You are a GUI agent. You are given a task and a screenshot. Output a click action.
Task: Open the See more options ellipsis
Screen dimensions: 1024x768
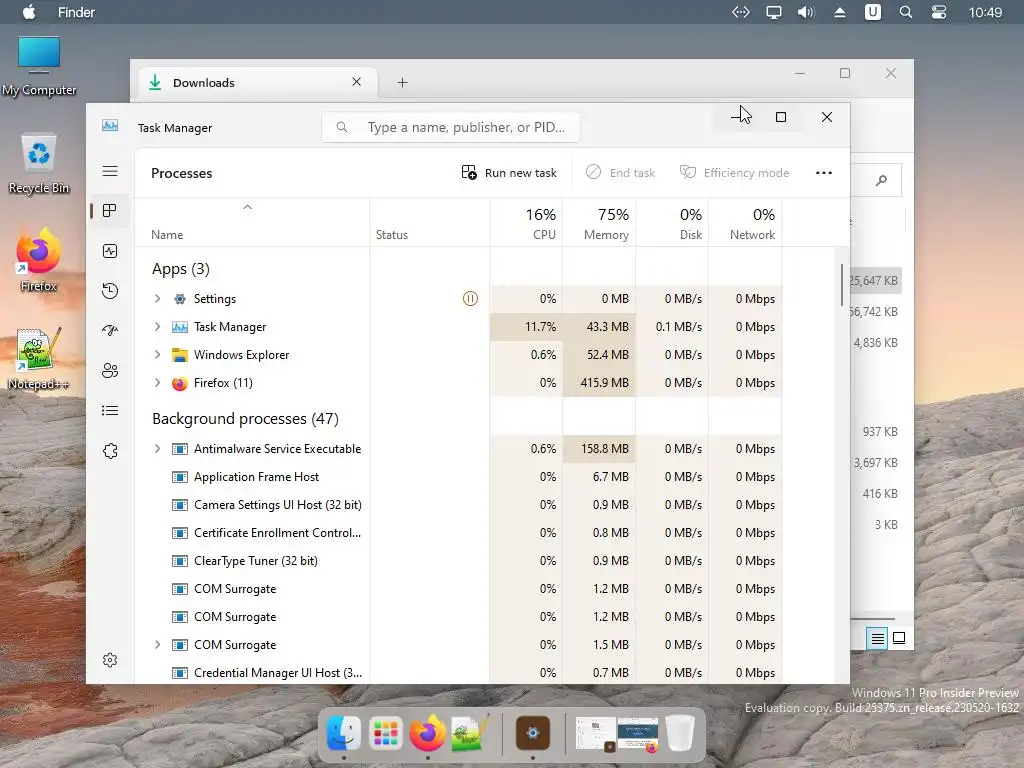[824, 173]
